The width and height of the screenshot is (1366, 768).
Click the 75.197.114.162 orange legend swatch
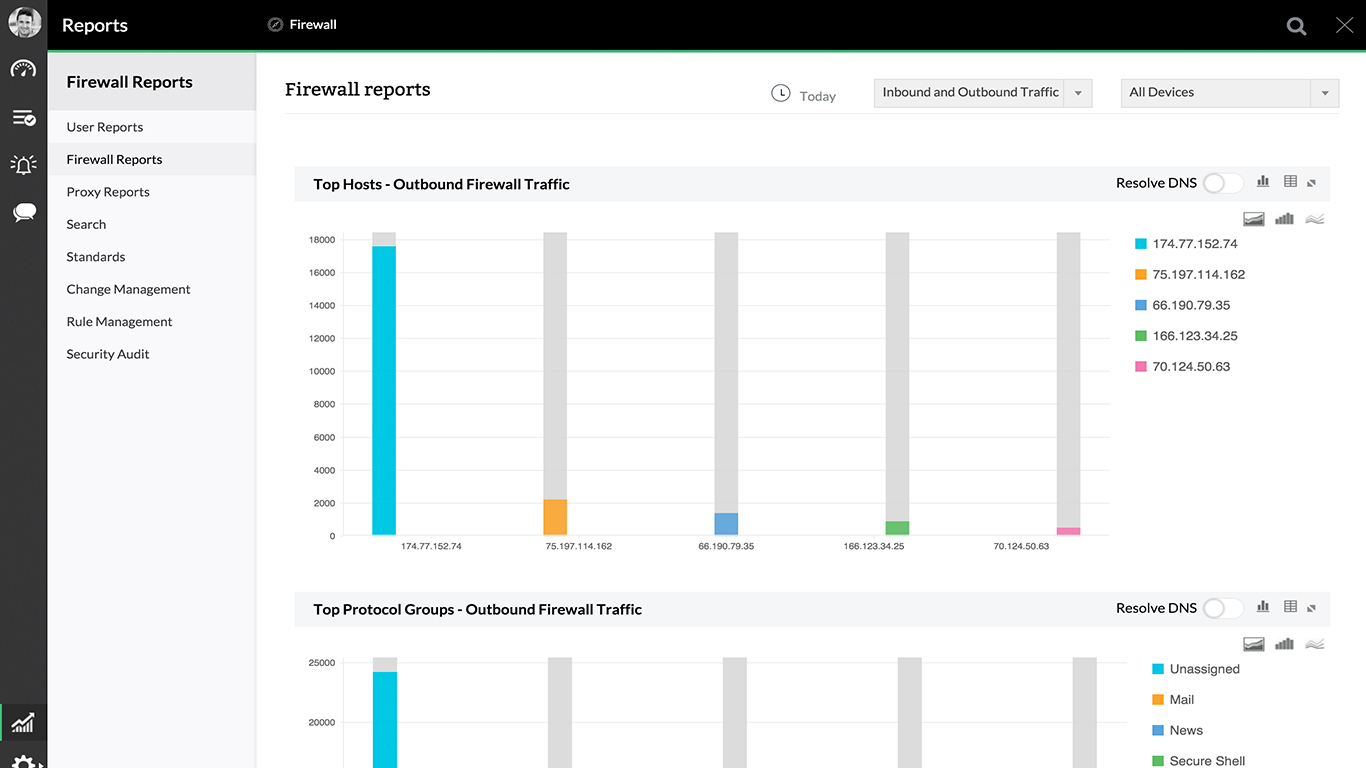tap(1141, 275)
